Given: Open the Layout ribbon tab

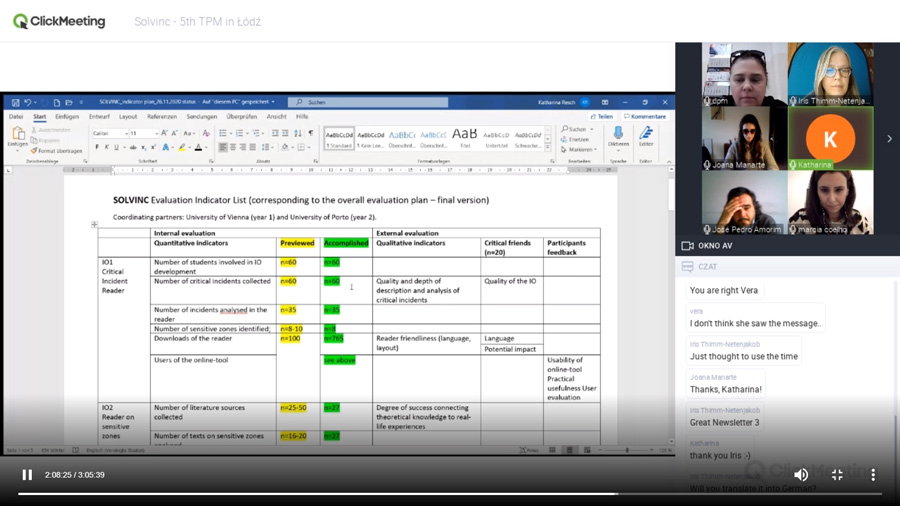Looking at the screenshot, I should (x=128, y=116).
